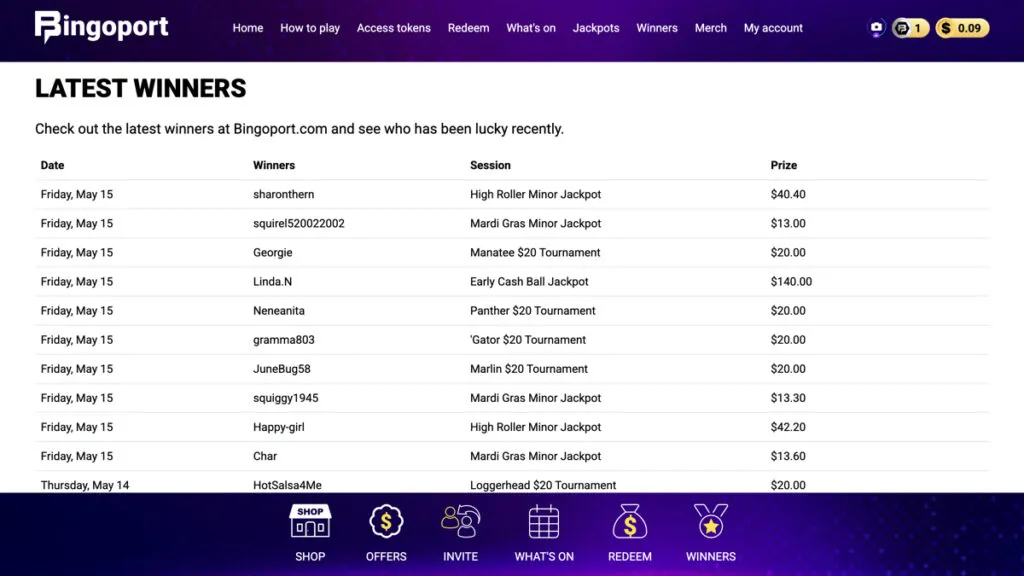Select winner name JuneBug58
This screenshot has width=1024, height=576.
click(x=281, y=369)
